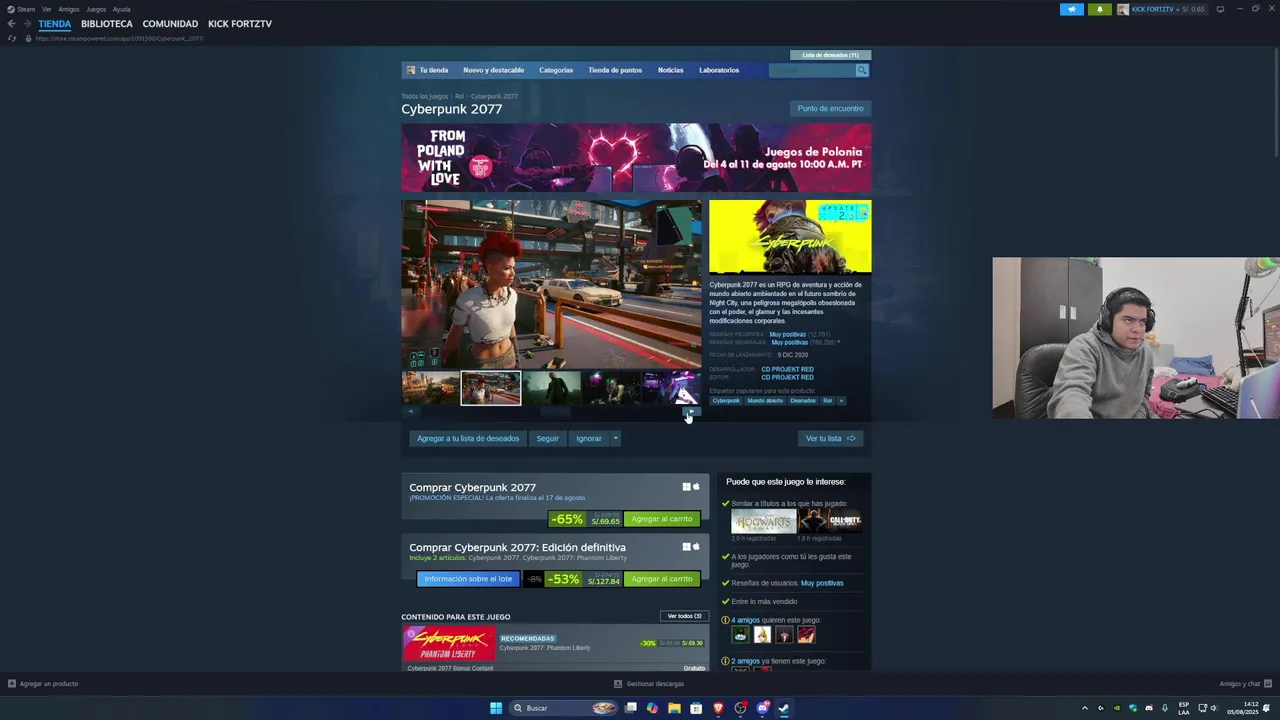Add Cyberpunk 2077 base game to cart

661,519
